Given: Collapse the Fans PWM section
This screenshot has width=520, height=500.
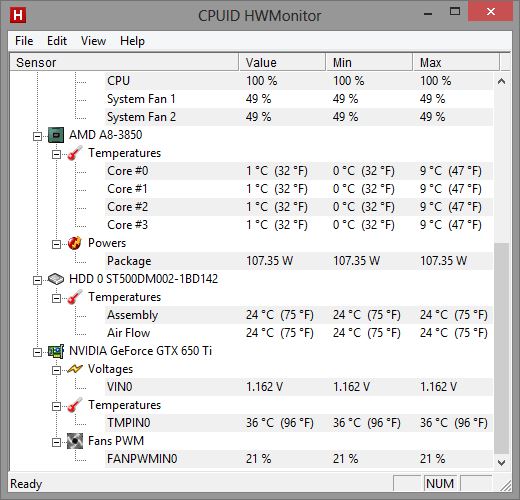Looking at the screenshot, I should point(56,442).
